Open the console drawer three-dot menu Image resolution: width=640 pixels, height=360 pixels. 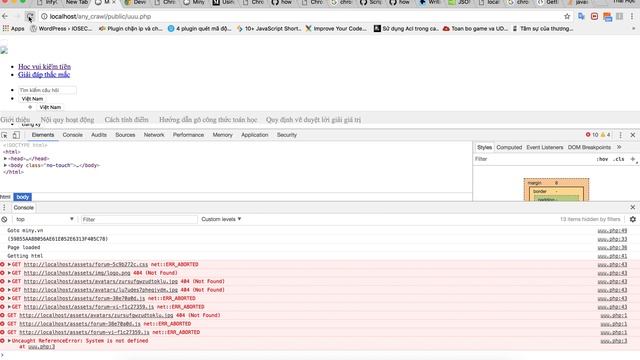tap(4, 207)
